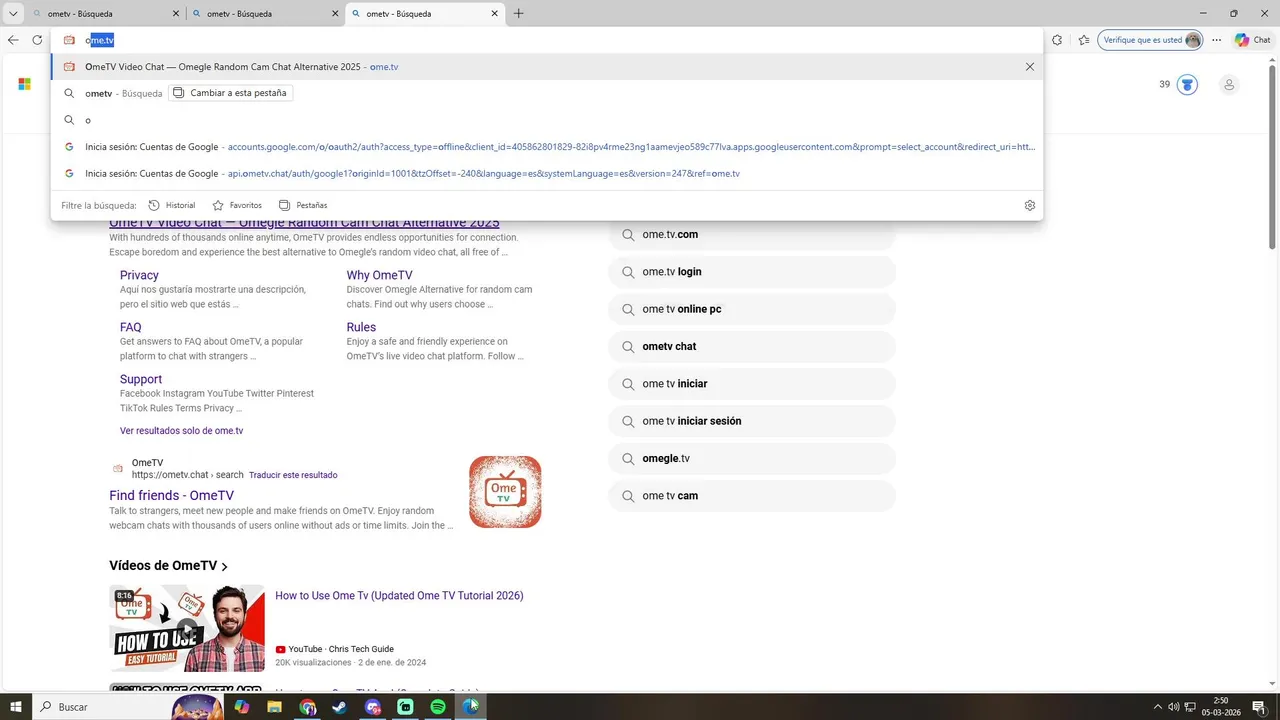1280x720 pixels.
Task: Open the tab search dropdown arrow
Action: 13,14
